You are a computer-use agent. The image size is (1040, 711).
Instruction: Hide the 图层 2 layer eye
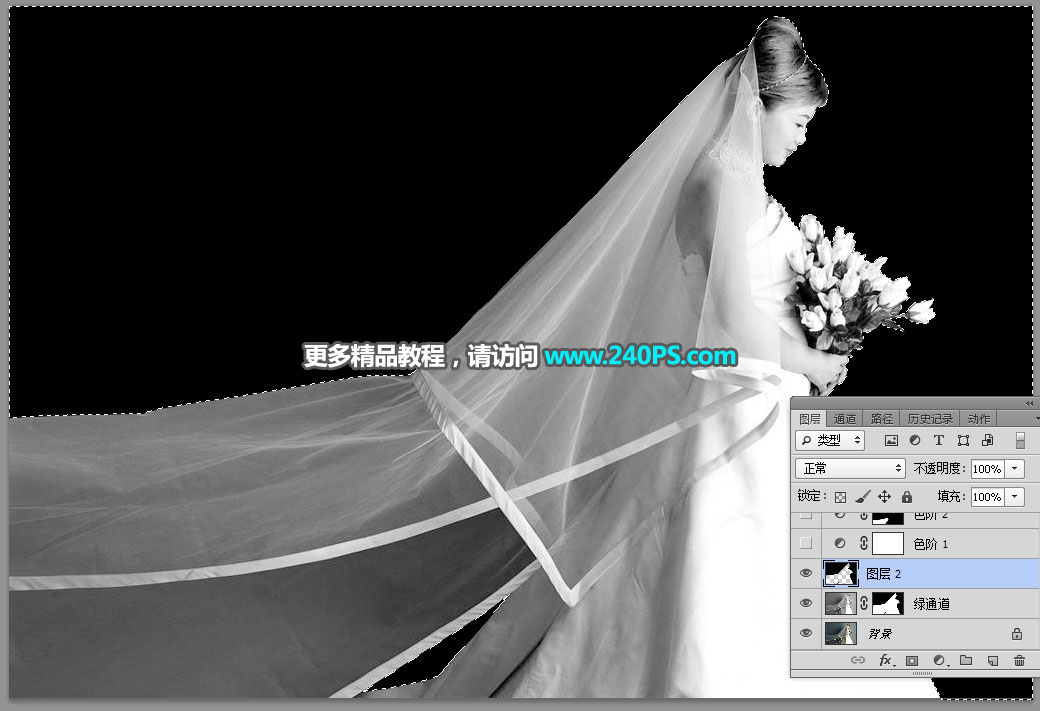(x=806, y=573)
